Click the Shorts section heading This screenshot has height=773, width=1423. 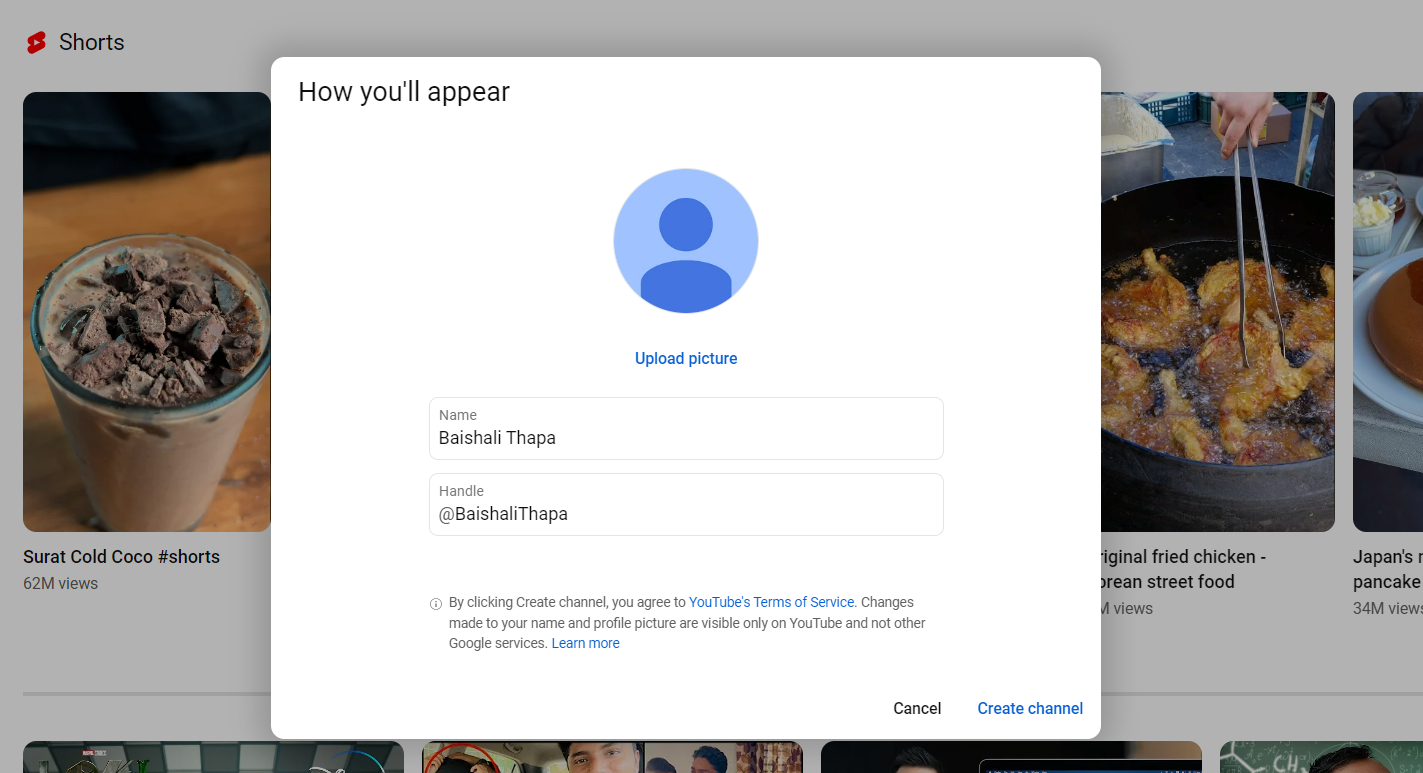pos(92,42)
